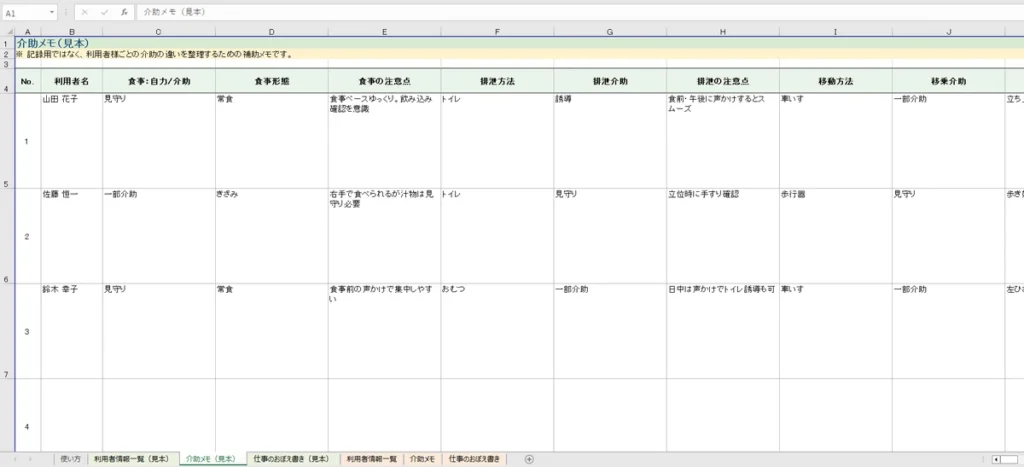Click the Enter checkmark icon in formula bar

click(104, 13)
